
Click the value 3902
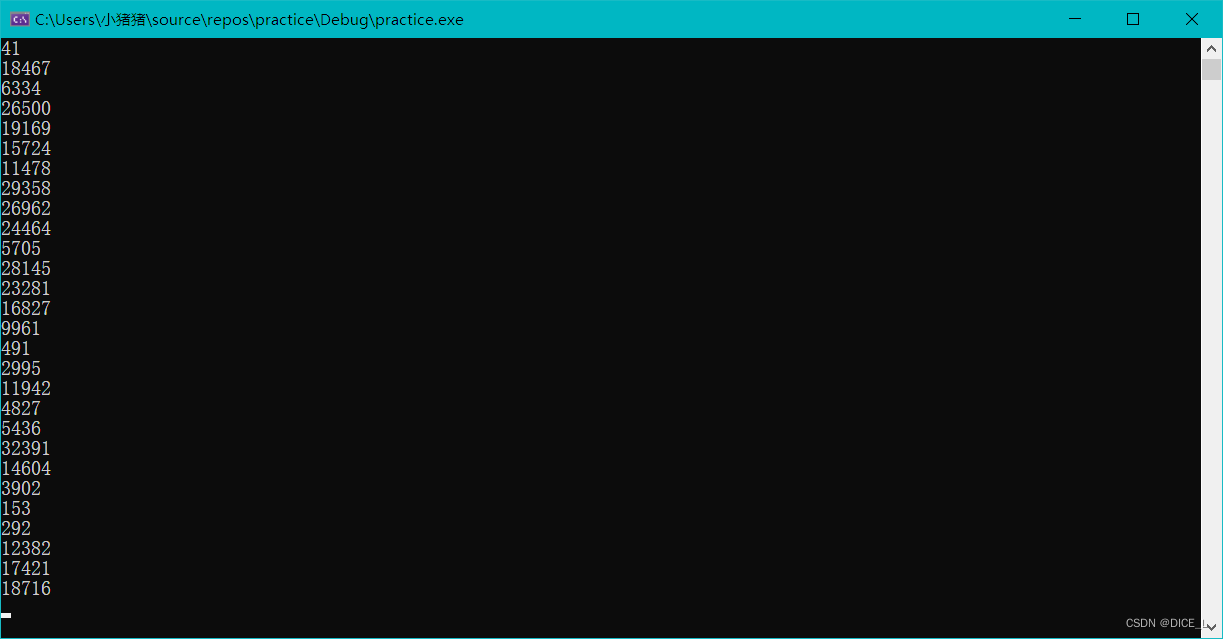(21, 489)
